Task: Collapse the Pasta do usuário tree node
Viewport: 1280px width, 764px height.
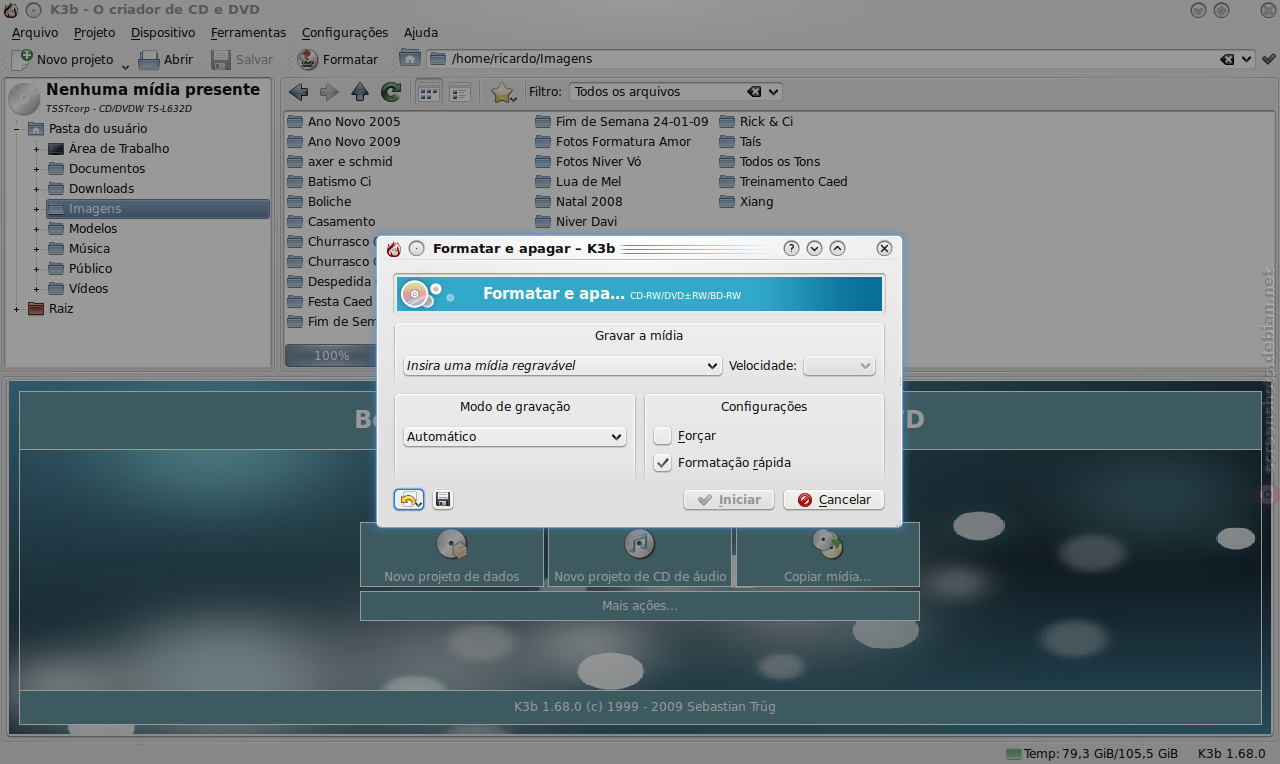Action: tap(17, 129)
